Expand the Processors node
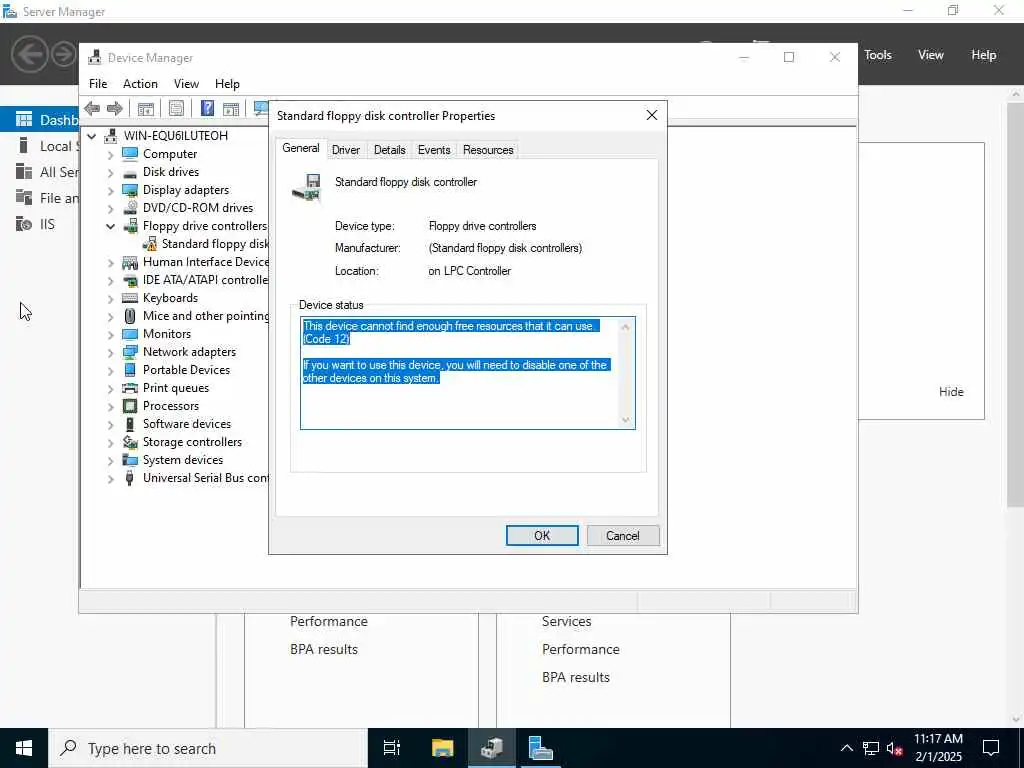Image resolution: width=1024 pixels, height=768 pixels. pos(110,406)
